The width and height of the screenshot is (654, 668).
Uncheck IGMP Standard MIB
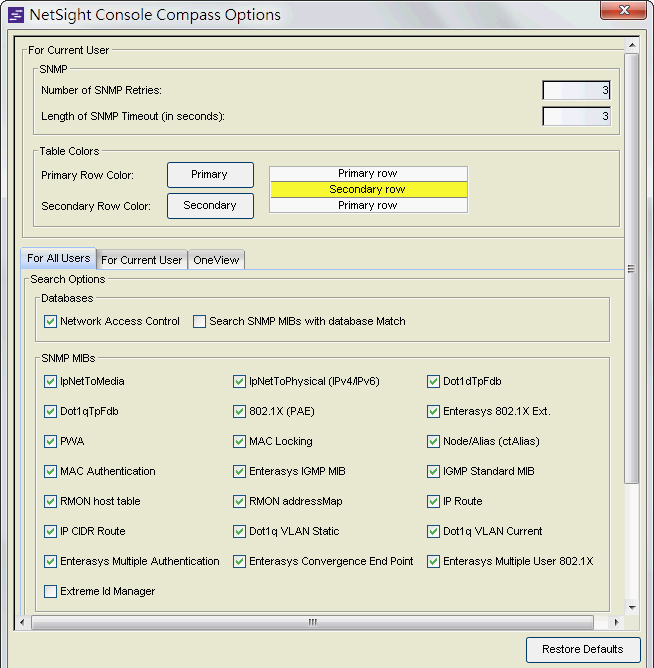click(x=433, y=471)
